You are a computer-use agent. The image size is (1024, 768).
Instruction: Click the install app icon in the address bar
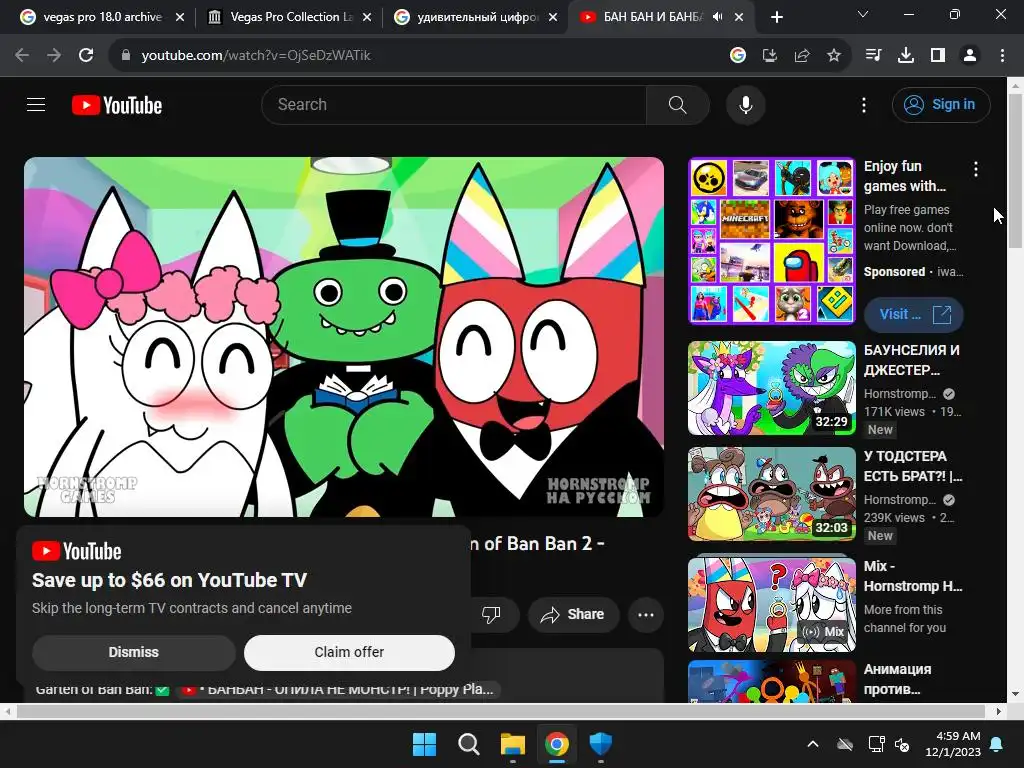[x=770, y=56]
